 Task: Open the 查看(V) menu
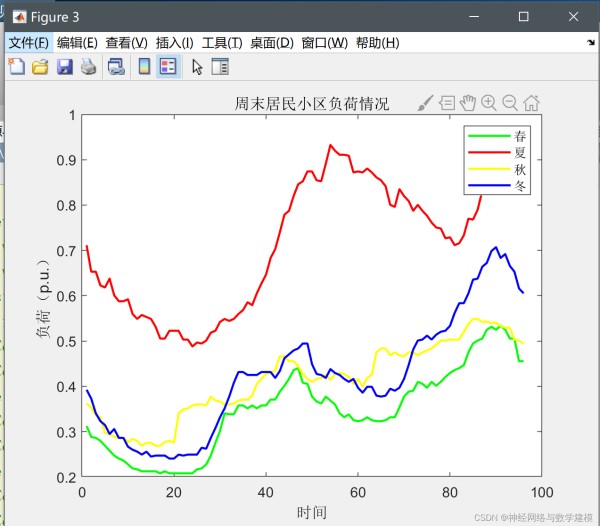[x=126, y=42]
